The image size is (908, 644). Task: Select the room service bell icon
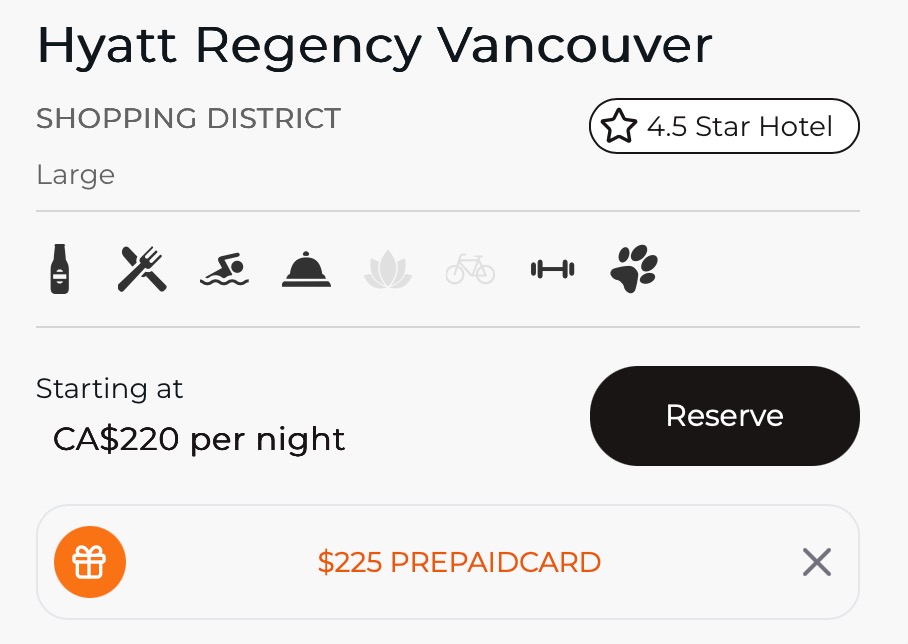tap(306, 269)
